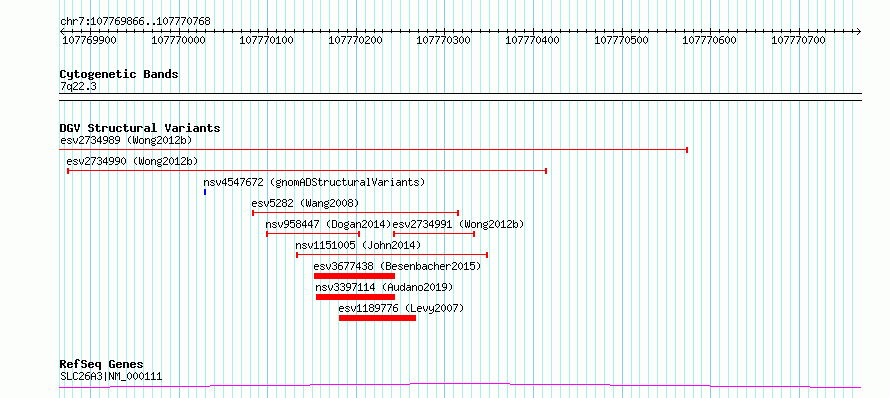Click the magenta SLC26A3 gene track line
Viewport: 890px width, 398px height.
[x=460, y=386]
